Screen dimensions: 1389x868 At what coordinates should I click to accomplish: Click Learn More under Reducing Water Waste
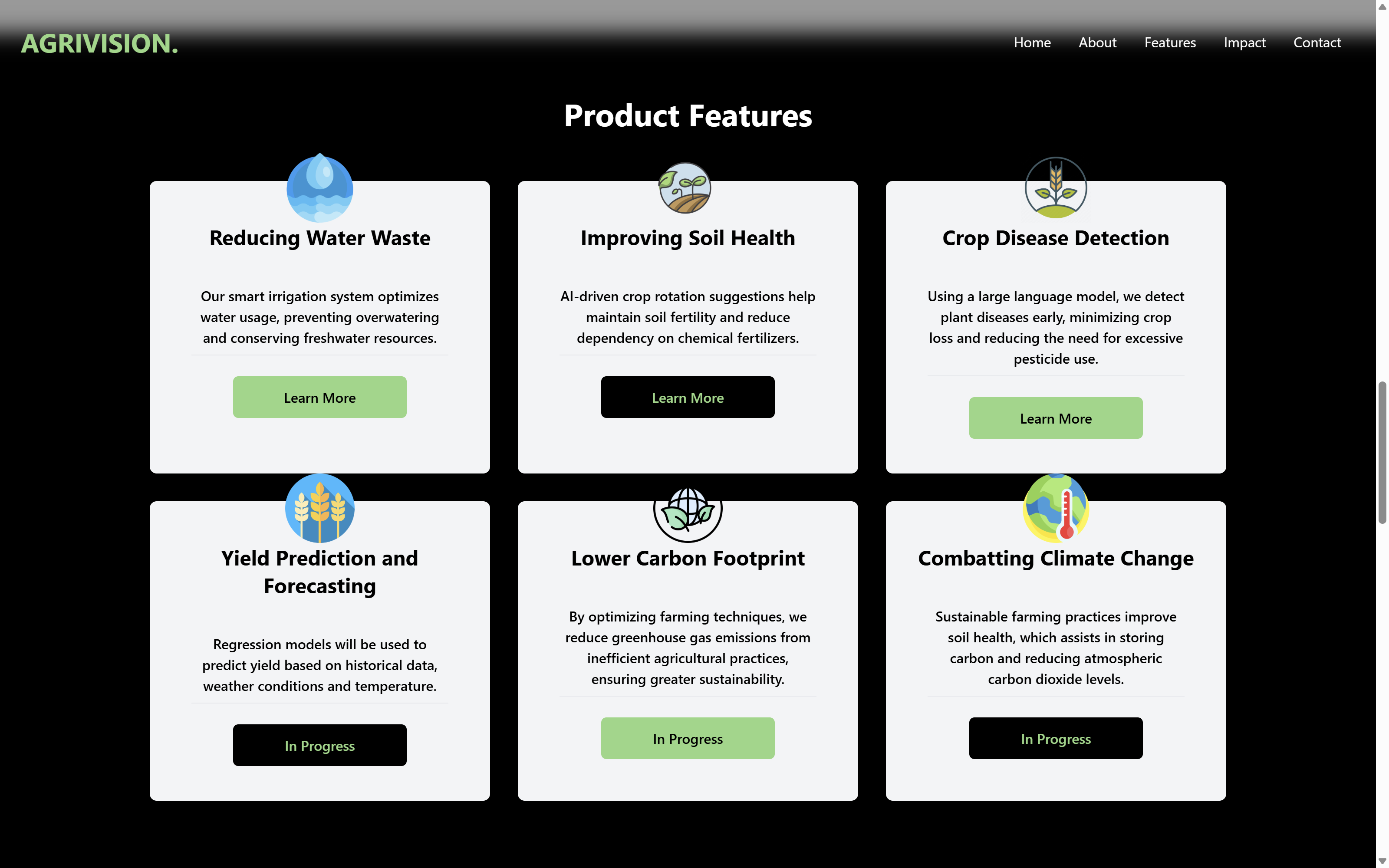[320, 397]
